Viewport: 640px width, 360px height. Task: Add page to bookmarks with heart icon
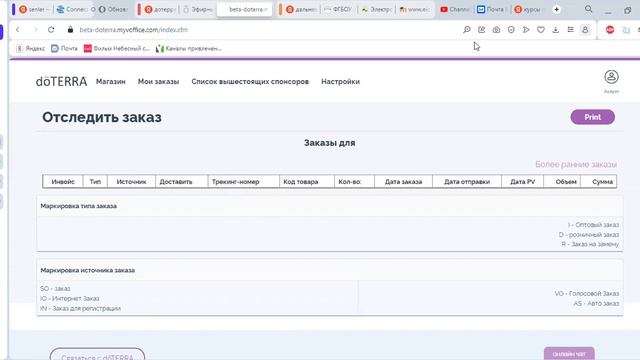(x=541, y=30)
